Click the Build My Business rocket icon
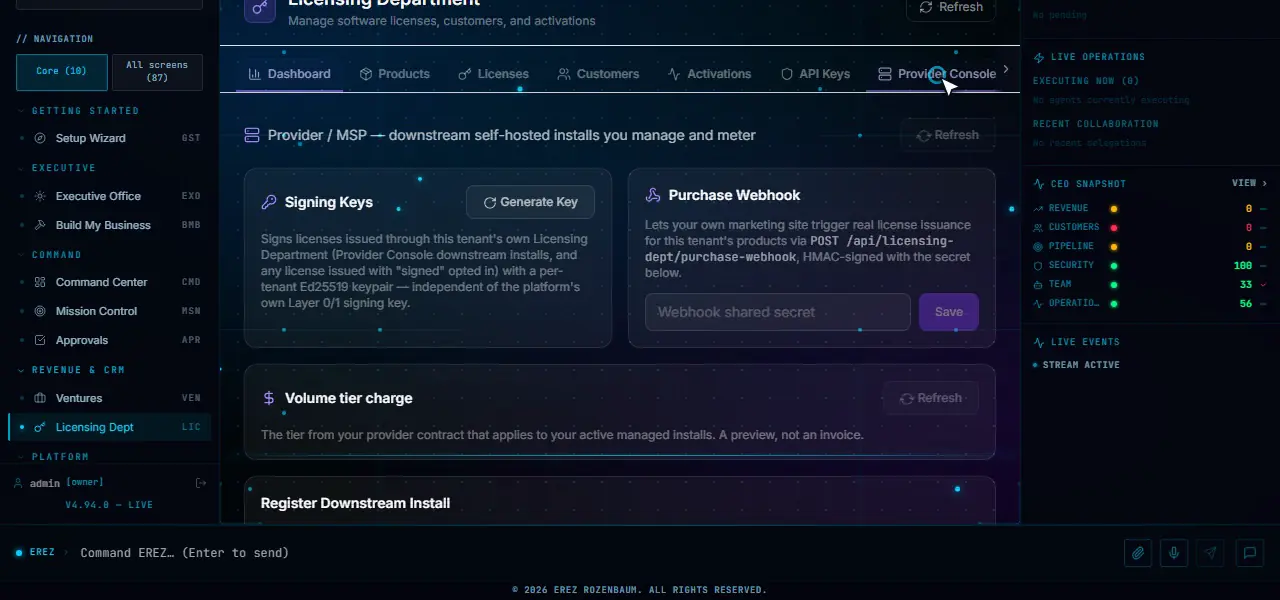Image resolution: width=1280 pixels, height=600 pixels. pyautogui.click(x=40, y=225)
